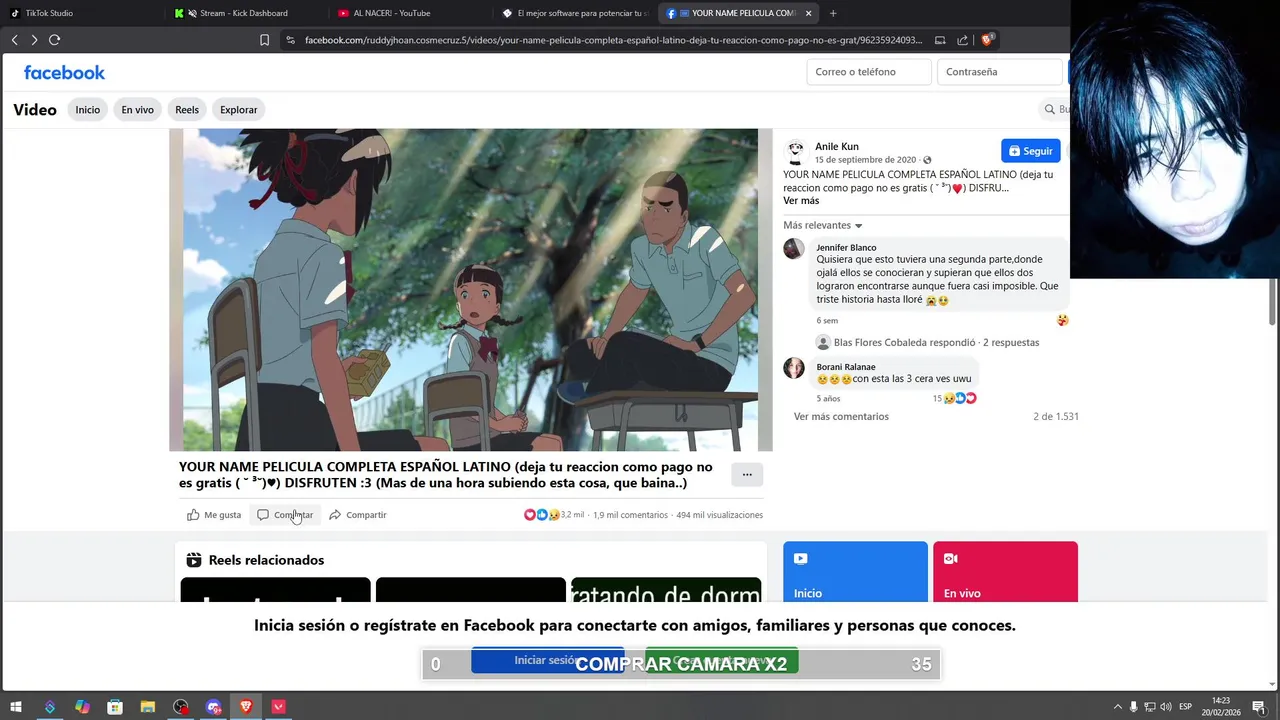The height and width of the screenshot is (720, 1280).
Task: Open Microsoft Store from the taskbar
Action: pos(115,707)
